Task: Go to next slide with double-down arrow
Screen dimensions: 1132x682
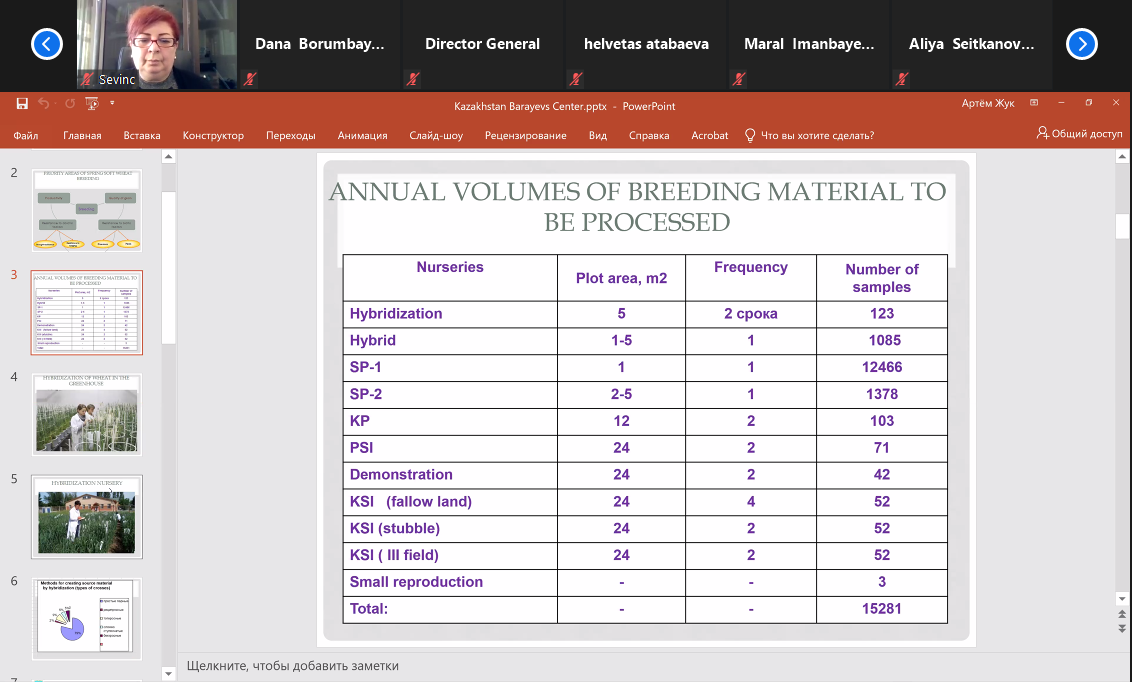Action: 1122,629
